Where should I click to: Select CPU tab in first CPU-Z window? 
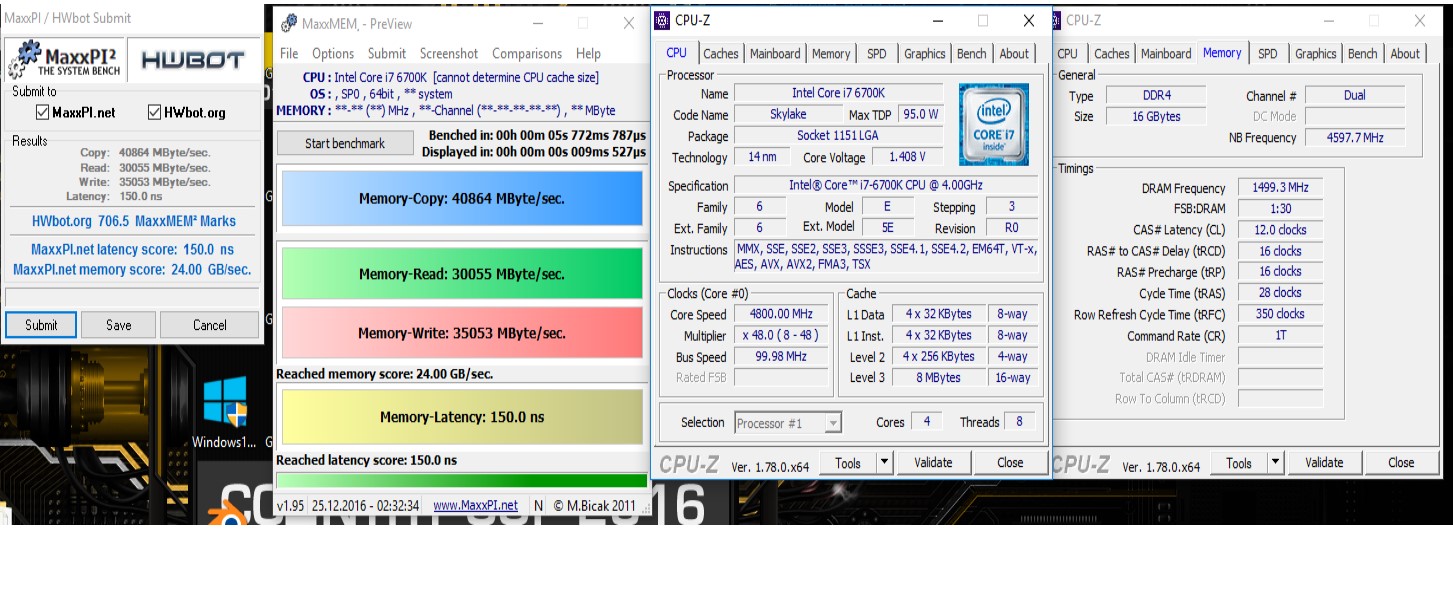tap(677, 53)
